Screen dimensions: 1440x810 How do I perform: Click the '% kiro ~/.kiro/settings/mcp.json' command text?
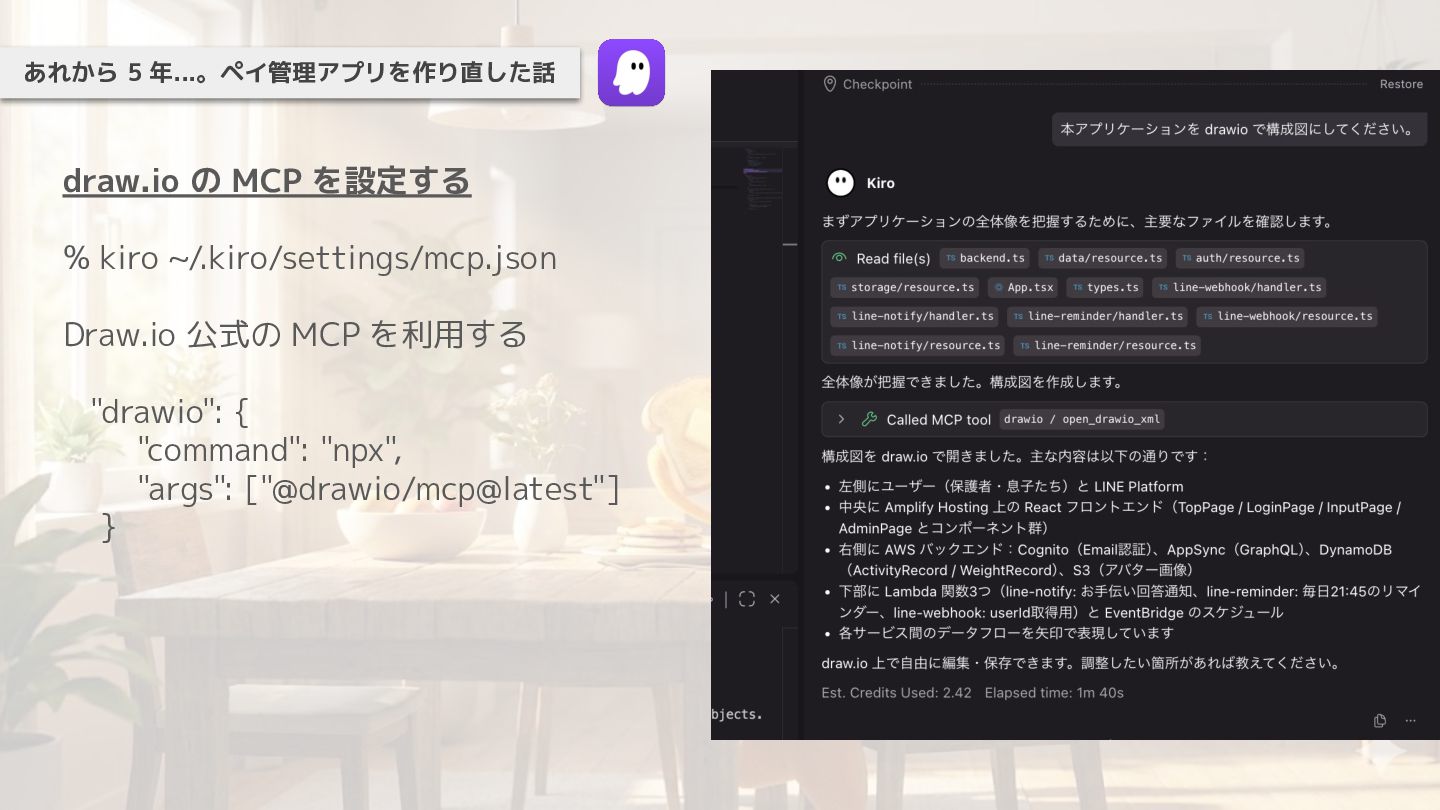pos(310,258)
